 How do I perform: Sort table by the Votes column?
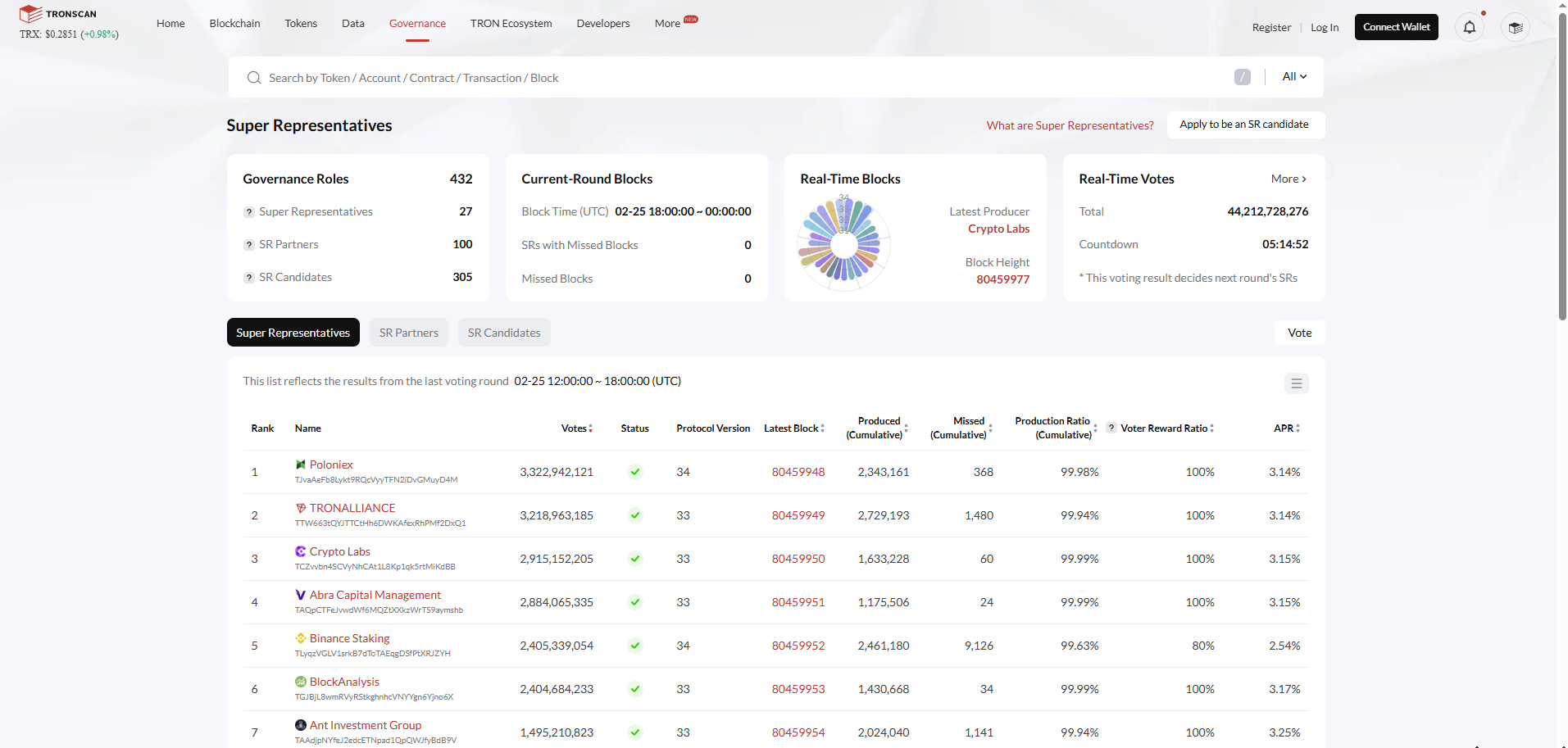click(576, 428)
